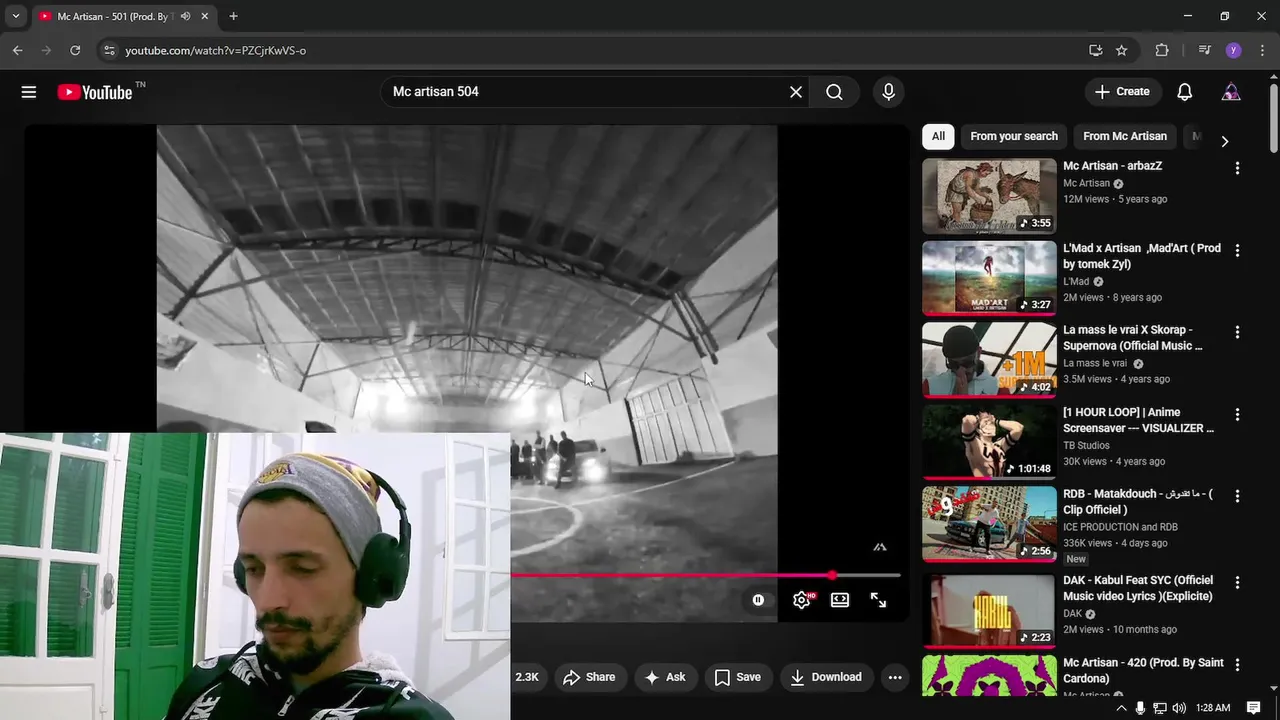The width and height of the screenshot is (1280, 720).
Task: Click the Share button
Action: 589,677
